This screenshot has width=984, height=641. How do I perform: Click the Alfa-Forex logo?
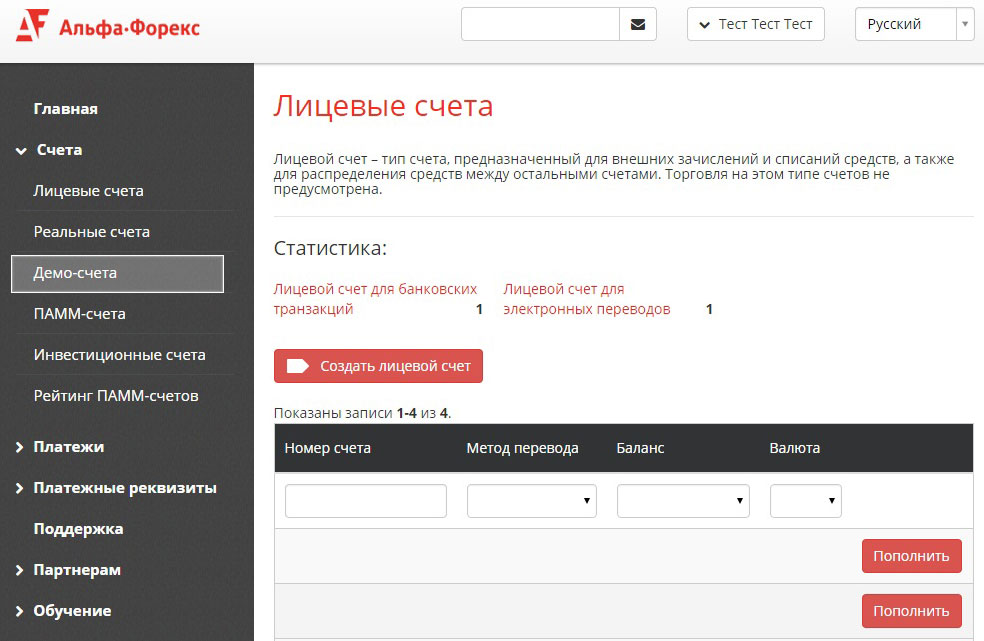point(108,26)
